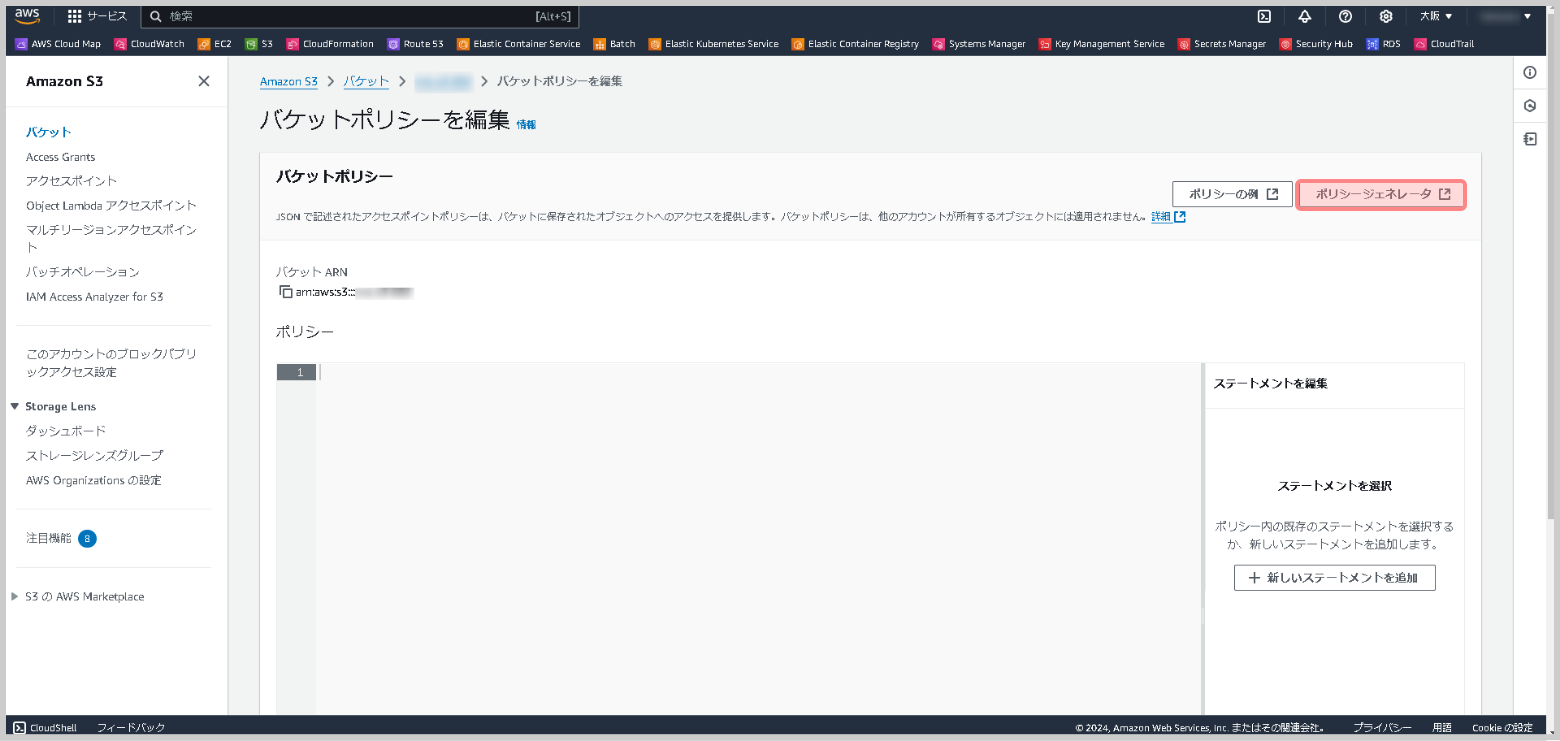
Task: Open 注目機能 with badge 8
Action: (61, 538)
